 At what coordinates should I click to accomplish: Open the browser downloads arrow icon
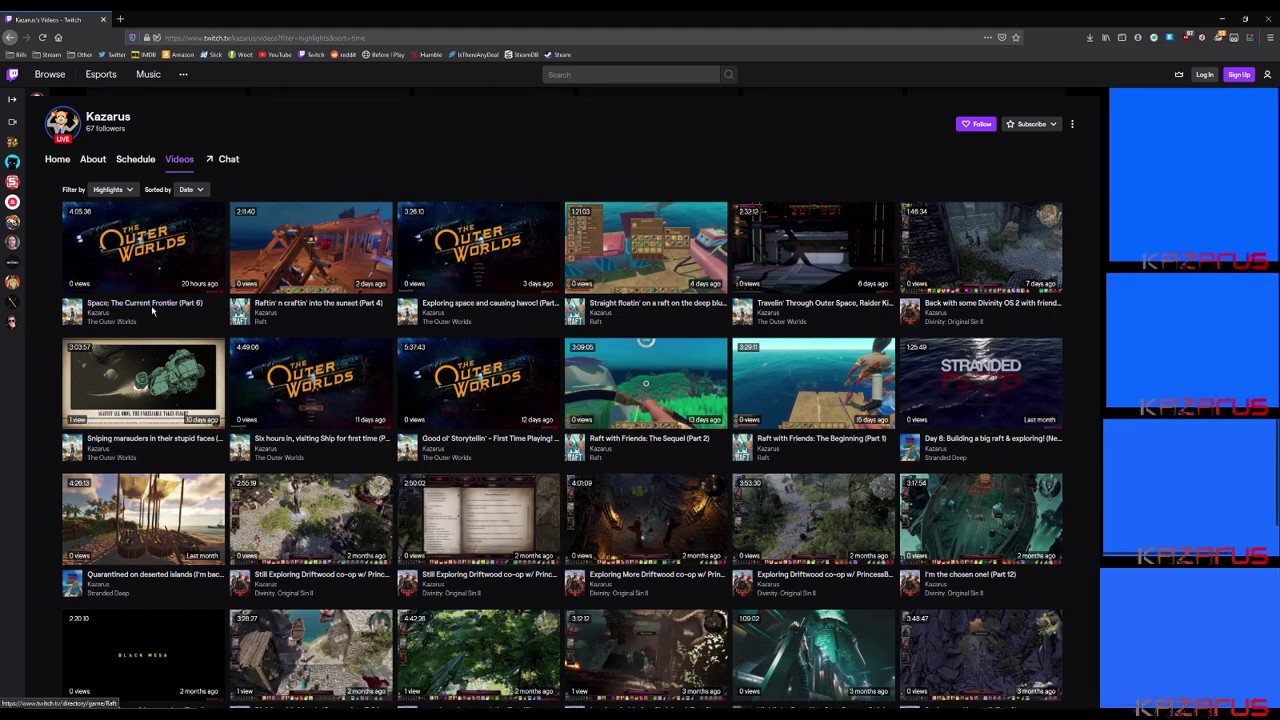1090,38
